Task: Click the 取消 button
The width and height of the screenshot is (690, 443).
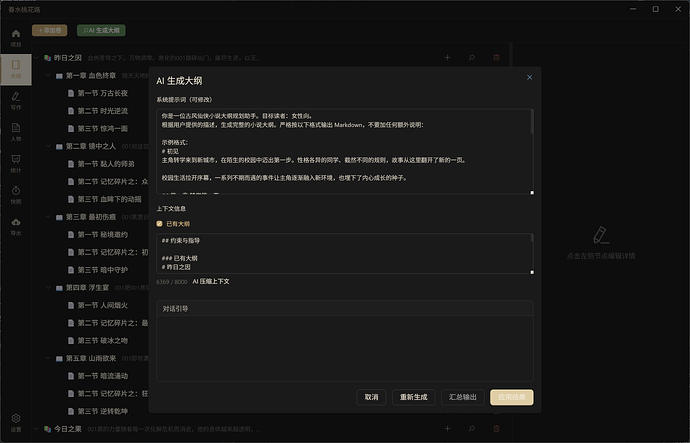Action: coord(371,397)
